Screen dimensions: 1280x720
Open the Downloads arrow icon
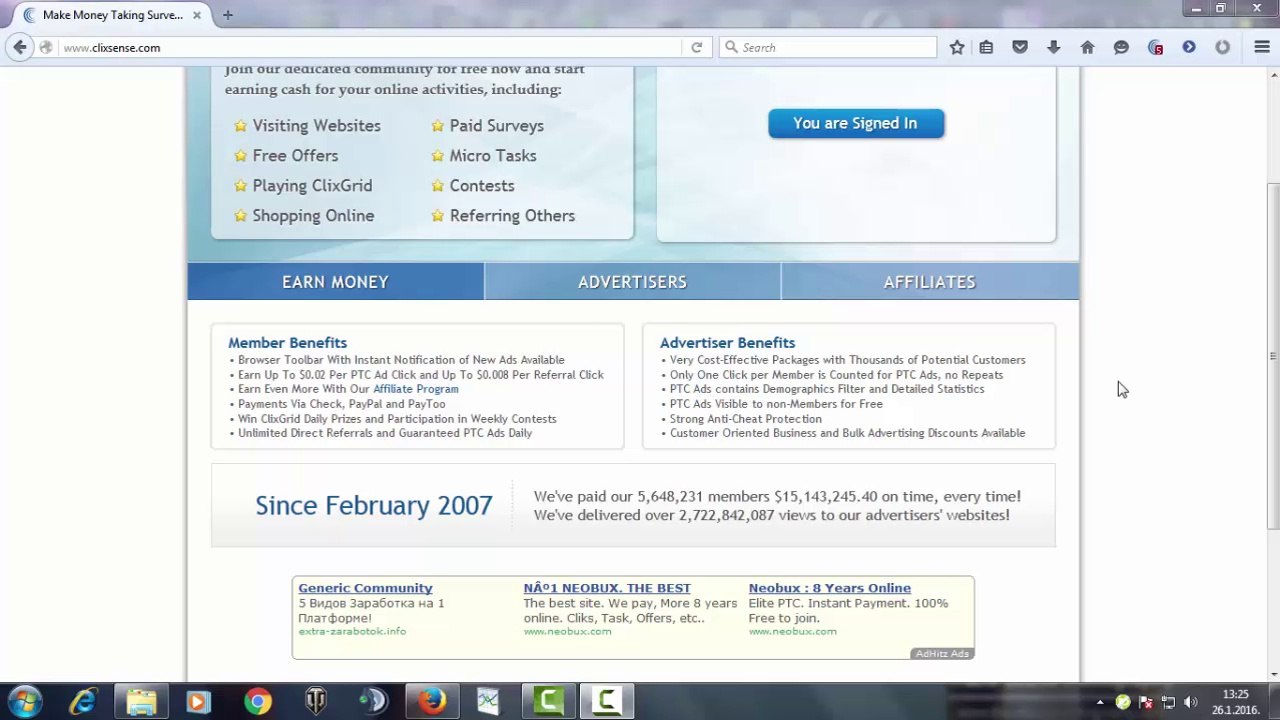(x=1054, y=47)
